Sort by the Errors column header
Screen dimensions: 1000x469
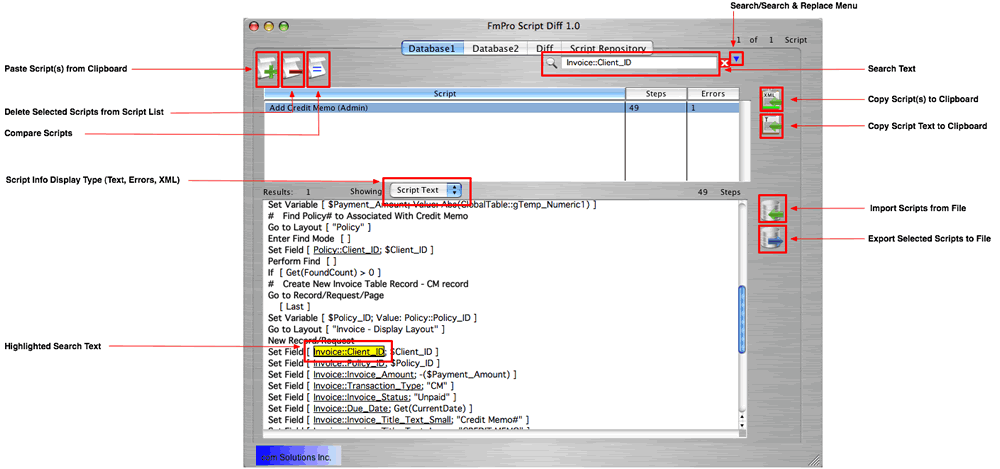point(713,94)
